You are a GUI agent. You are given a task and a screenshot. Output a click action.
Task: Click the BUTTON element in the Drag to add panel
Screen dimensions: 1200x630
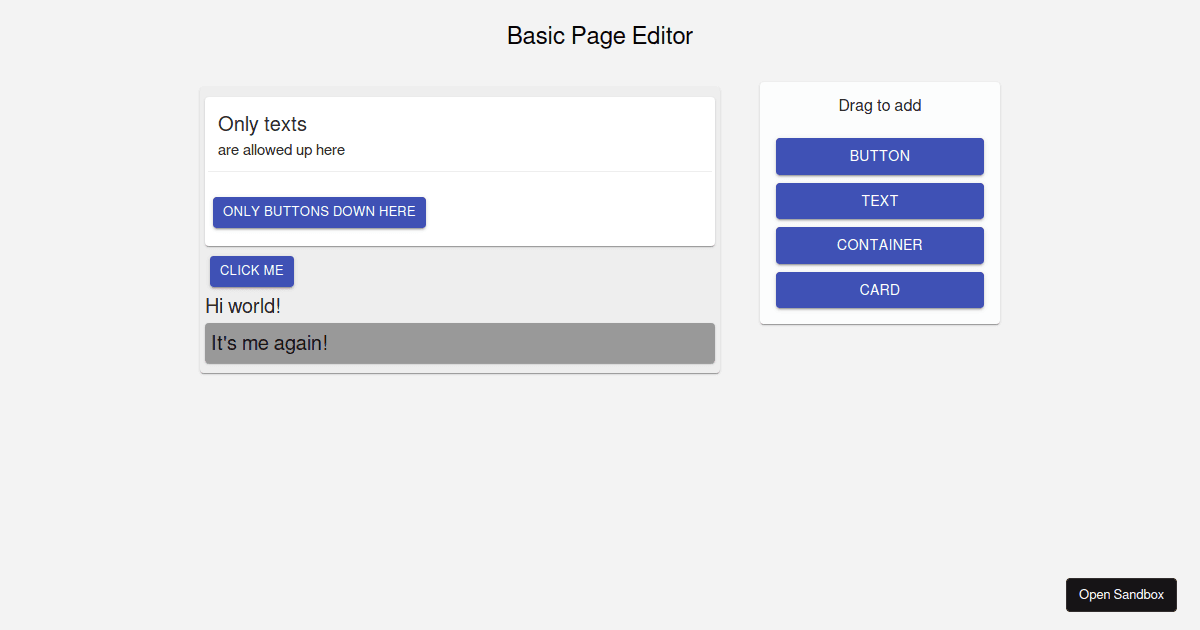[880, 156]
